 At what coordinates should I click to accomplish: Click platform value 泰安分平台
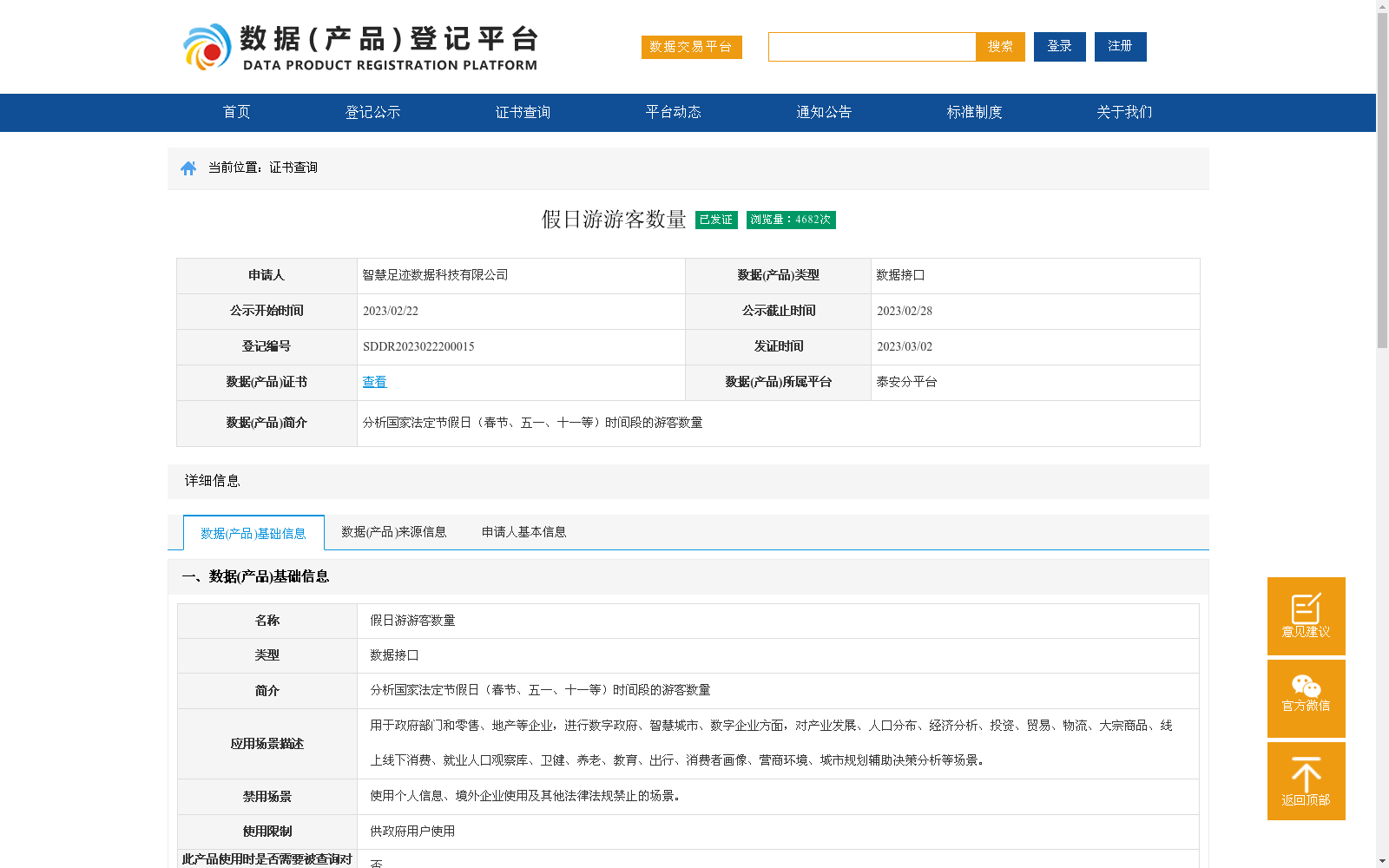(x=906, y=382)
